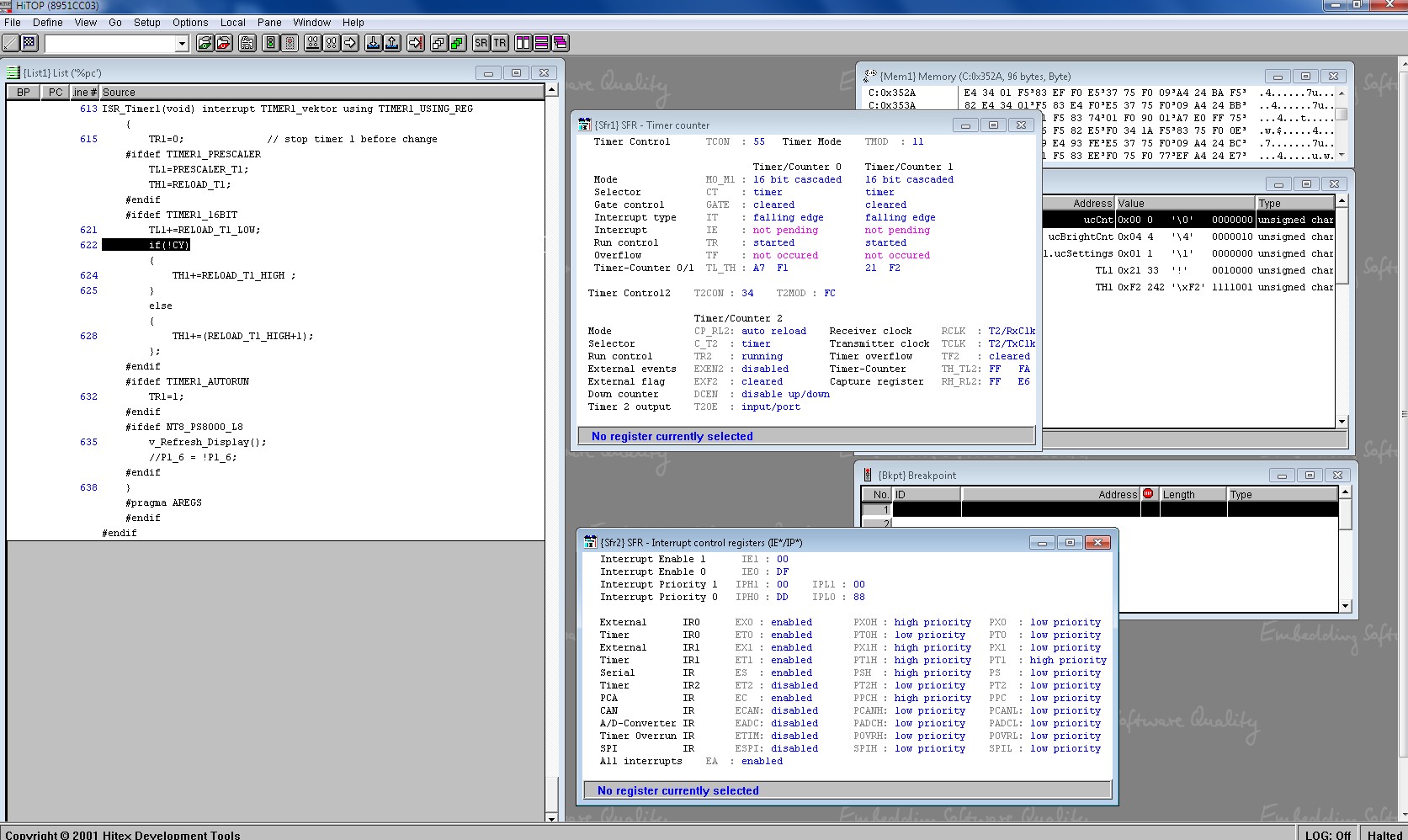Click the tile windows horizontally icon
This screenshot has width=1408, height=840.
541,43
